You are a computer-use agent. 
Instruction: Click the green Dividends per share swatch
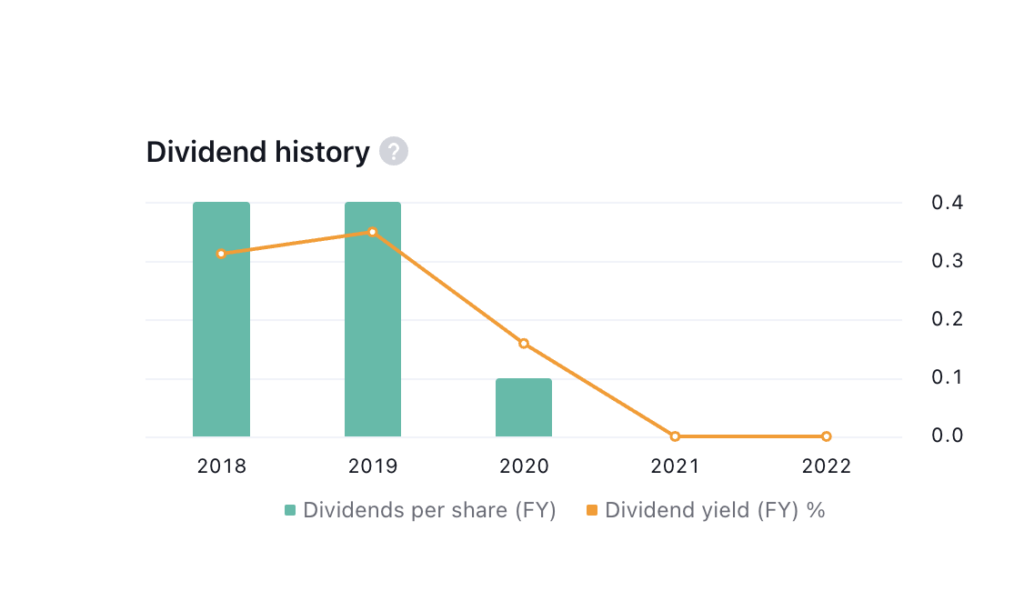(x=290, y=510)
